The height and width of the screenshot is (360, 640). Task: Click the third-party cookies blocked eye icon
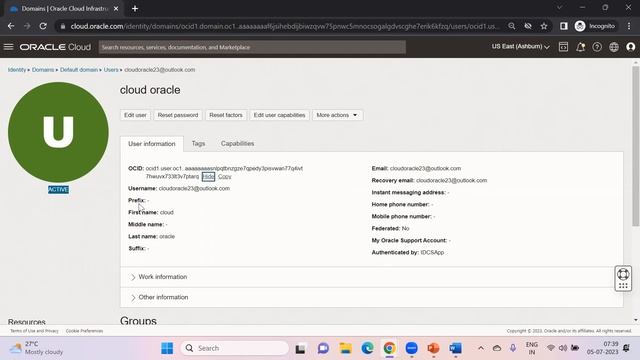528,26
